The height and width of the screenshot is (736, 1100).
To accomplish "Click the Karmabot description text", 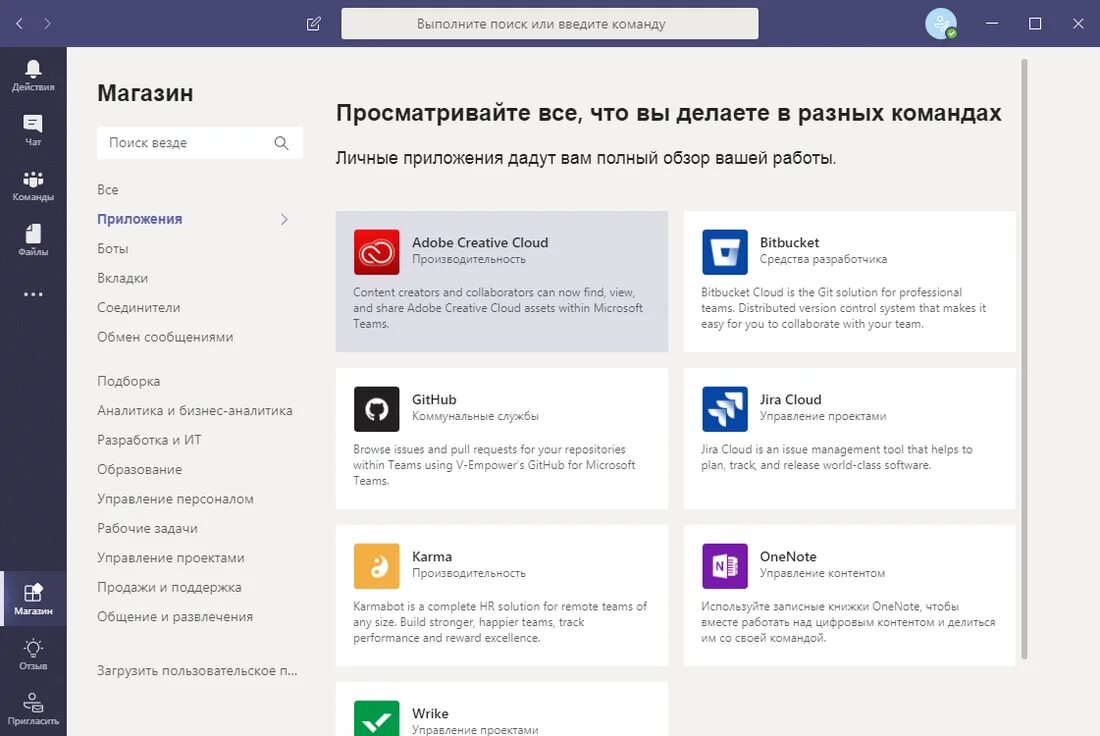I will [500, 622].
